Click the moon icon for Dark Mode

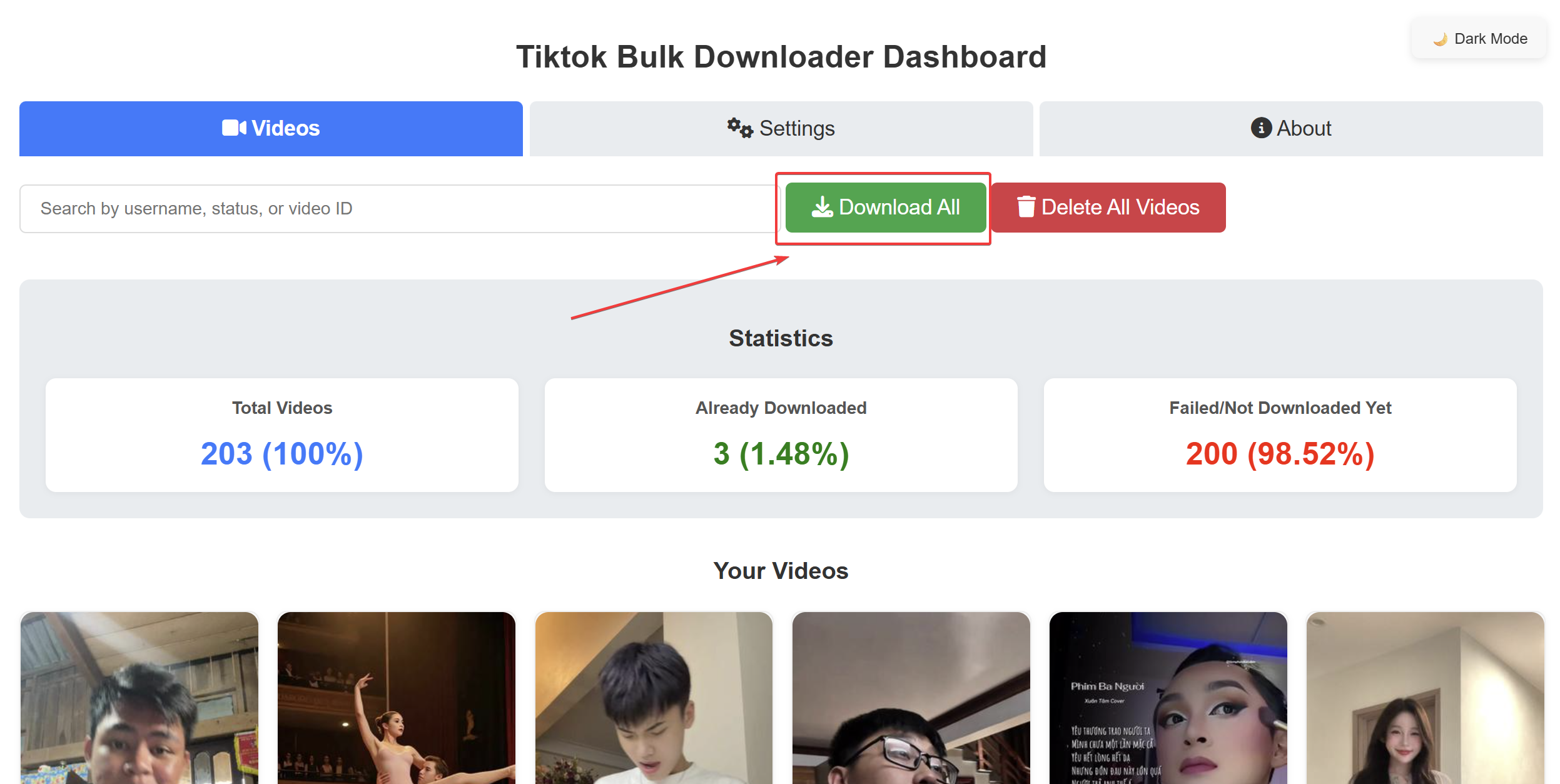pos(1441,39)
